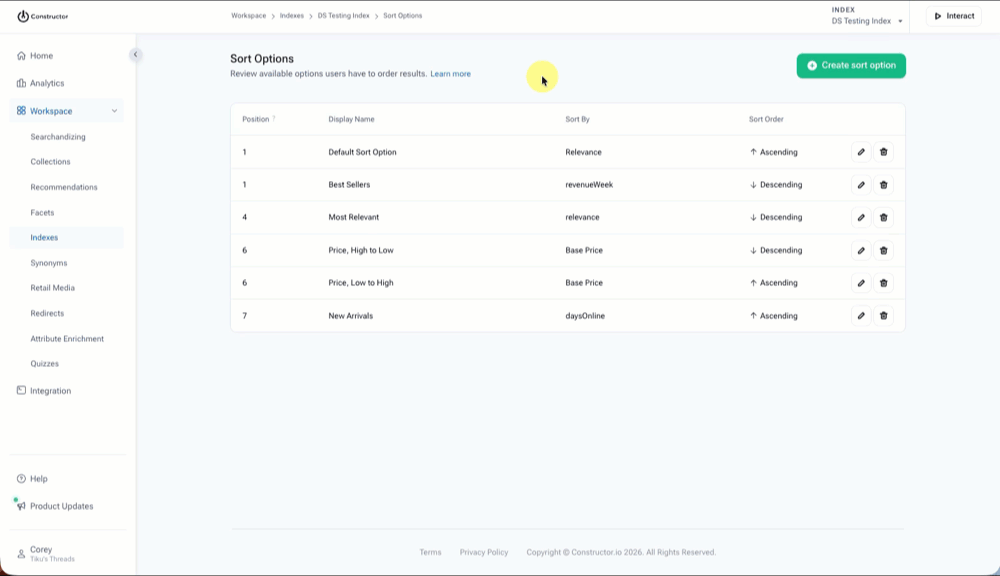This screenshot has width=1000, height=576.
Task: Edit Price, High to Low option
Action: pos(861,250)
